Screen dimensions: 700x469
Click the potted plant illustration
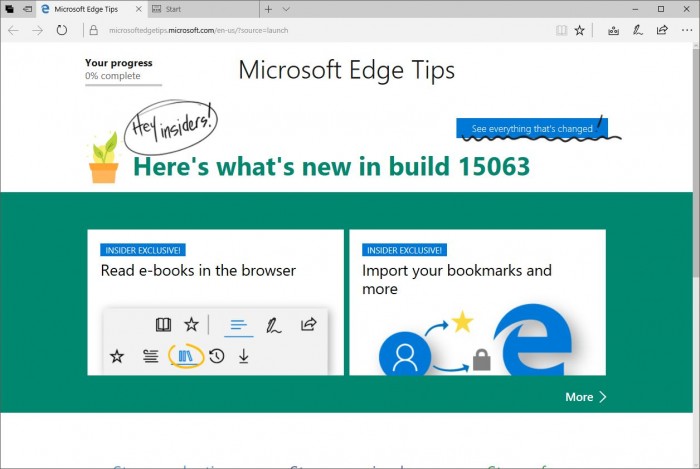[x=104, y=157]
